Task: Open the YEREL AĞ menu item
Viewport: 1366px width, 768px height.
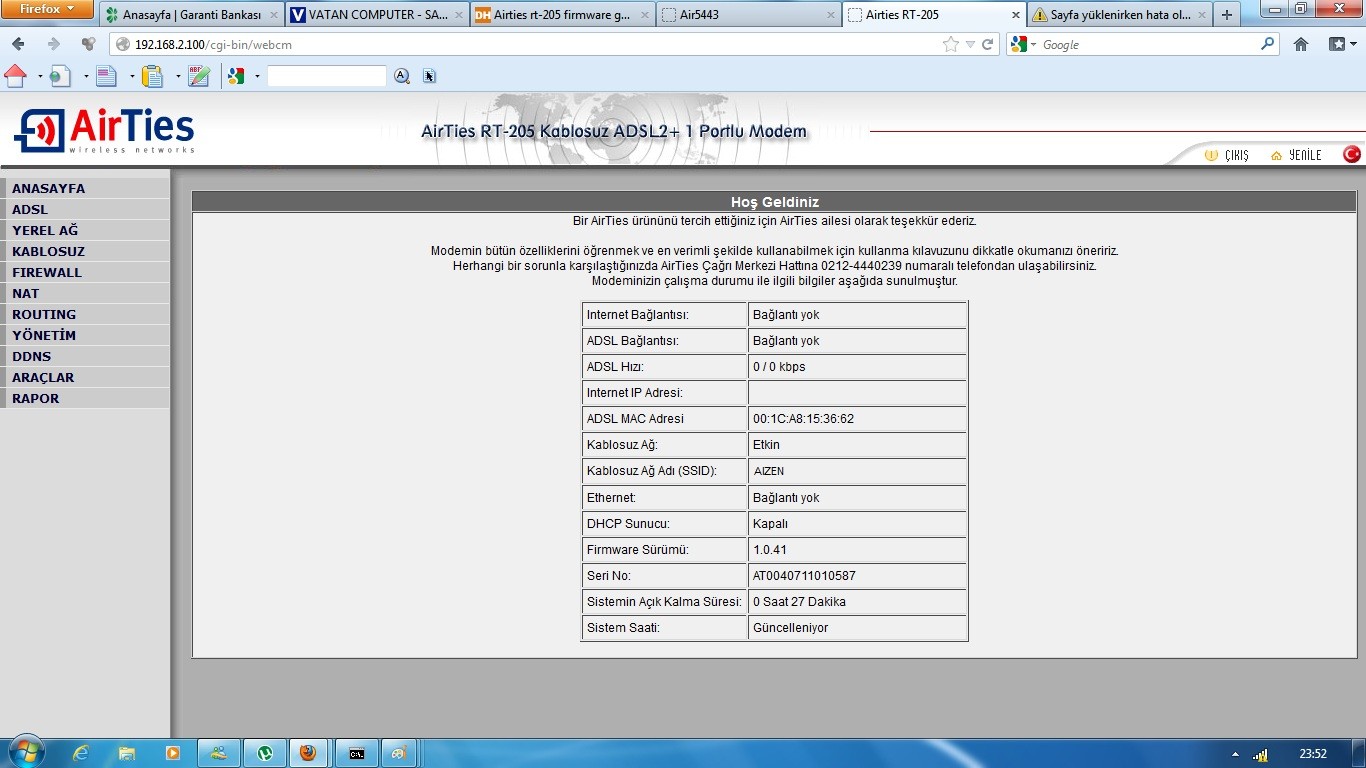Action: click(x=85, y=230)
